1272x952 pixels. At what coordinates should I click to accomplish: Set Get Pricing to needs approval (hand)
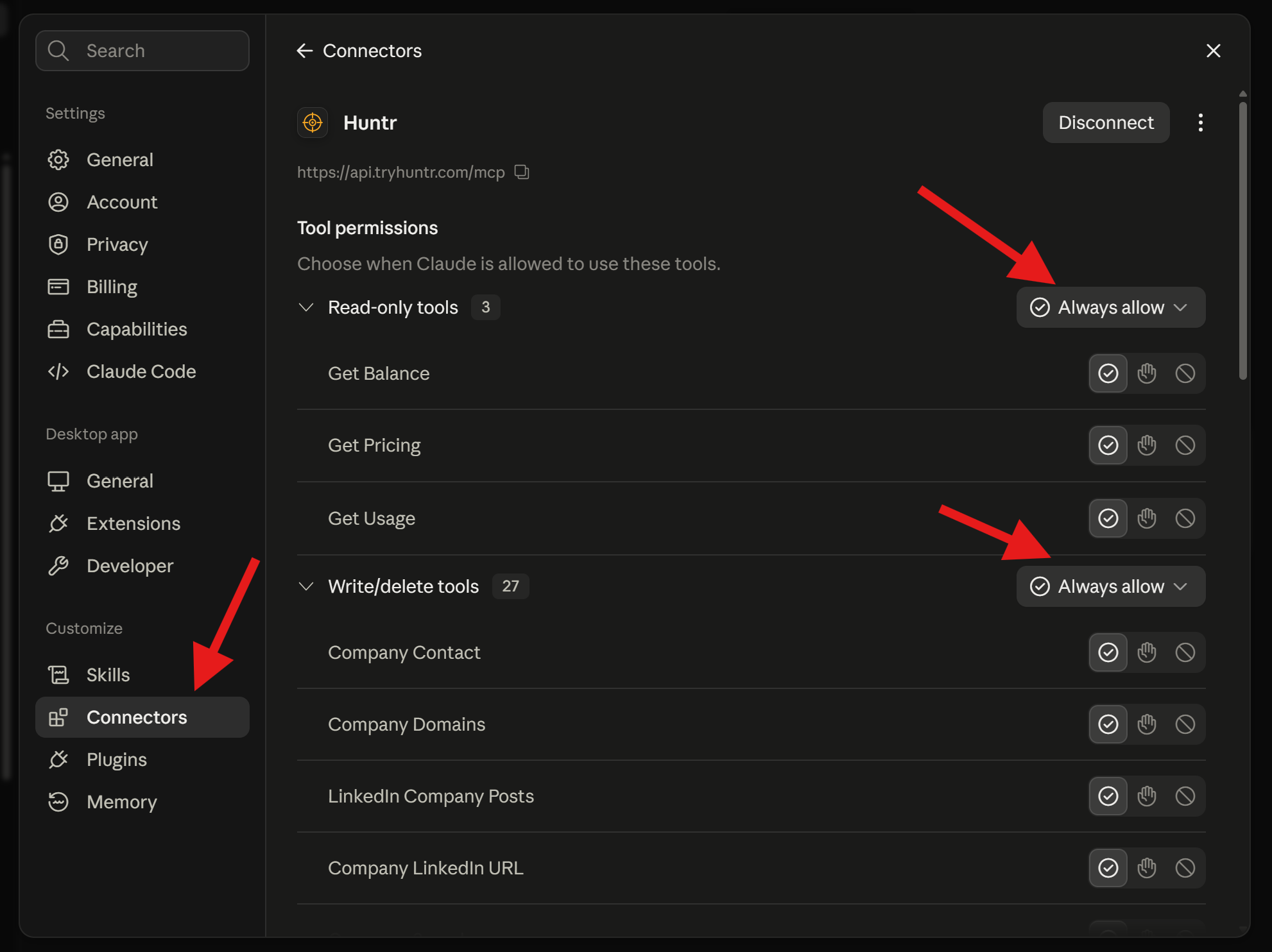pos(1147,445)
